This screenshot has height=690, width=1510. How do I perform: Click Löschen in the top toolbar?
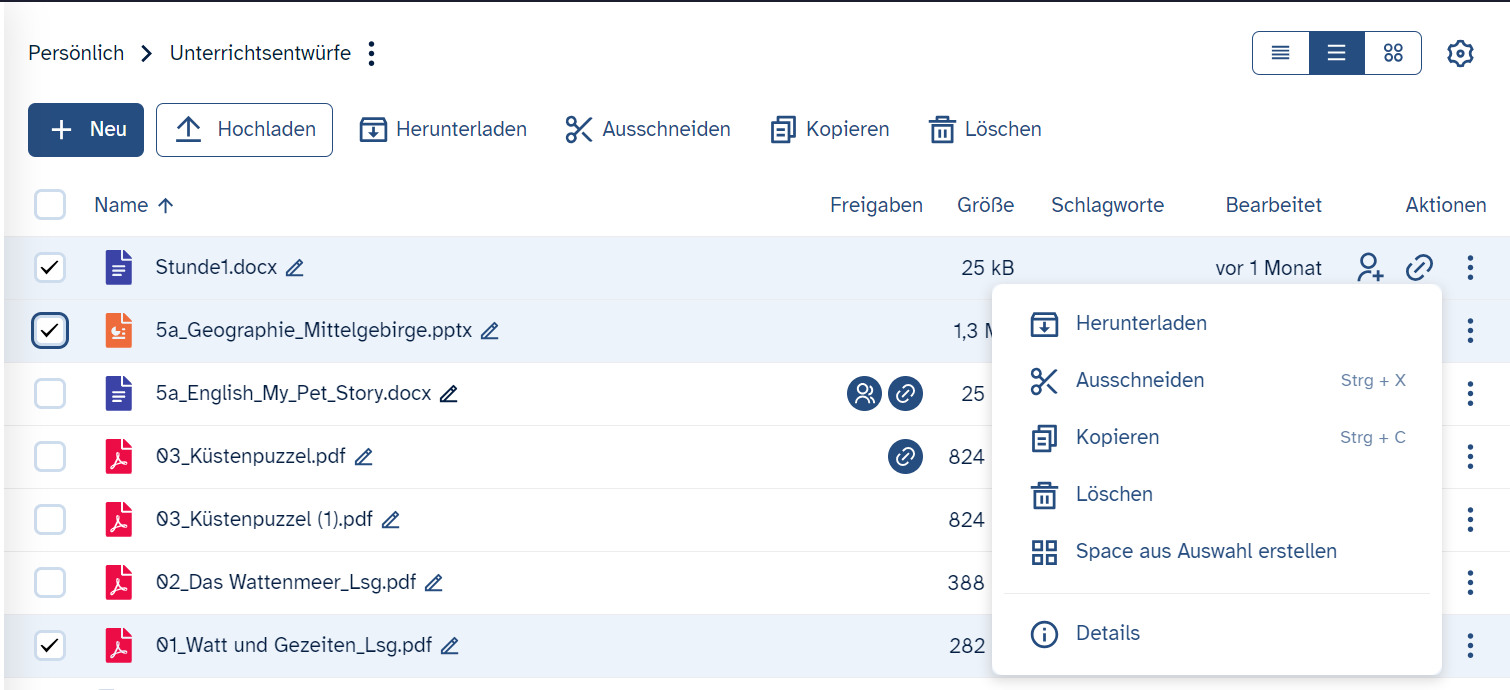(x=985, y=130)
